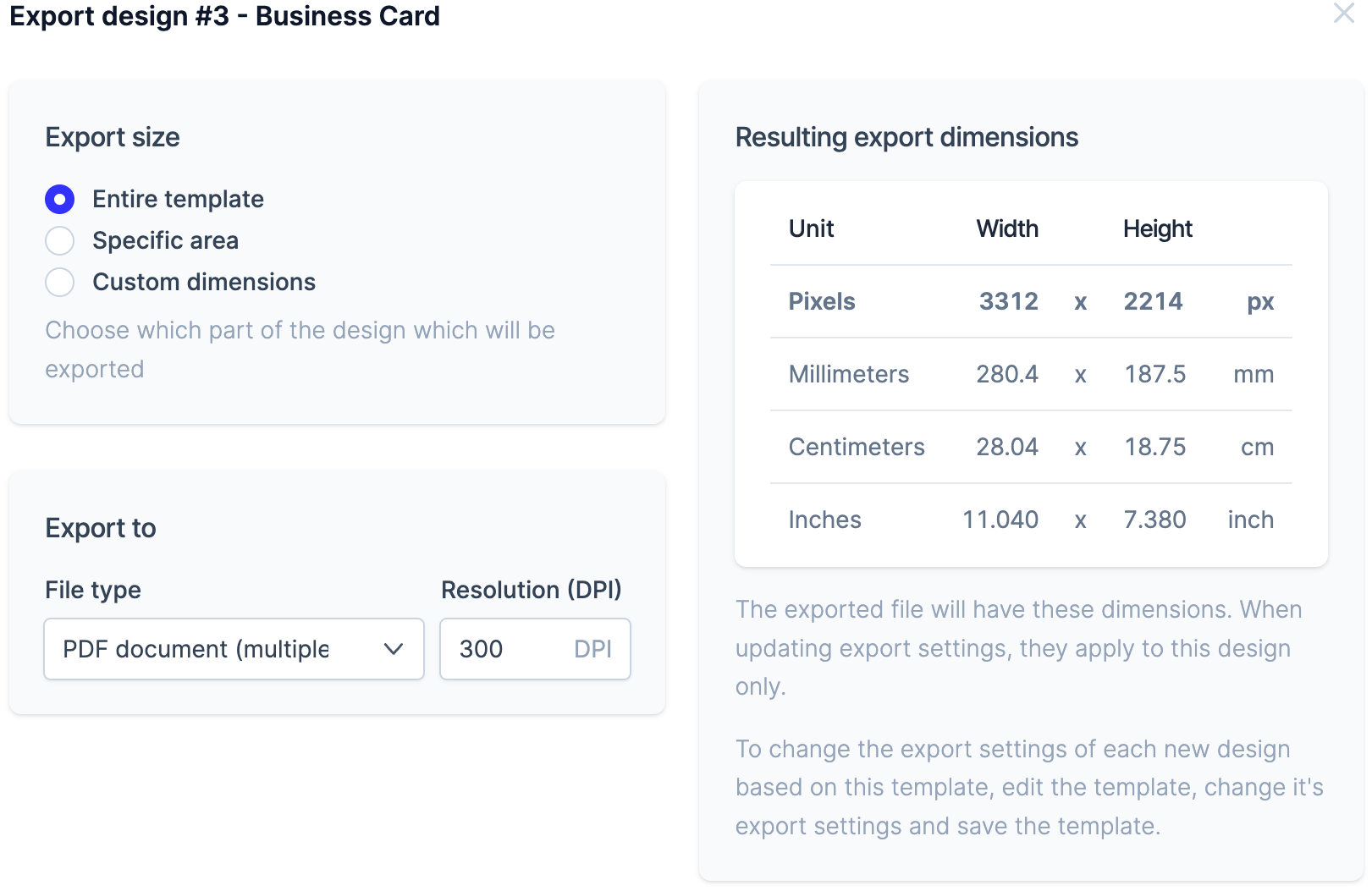Select the Millimeters row label
The image size is (1372, 891).
[848, 375]
